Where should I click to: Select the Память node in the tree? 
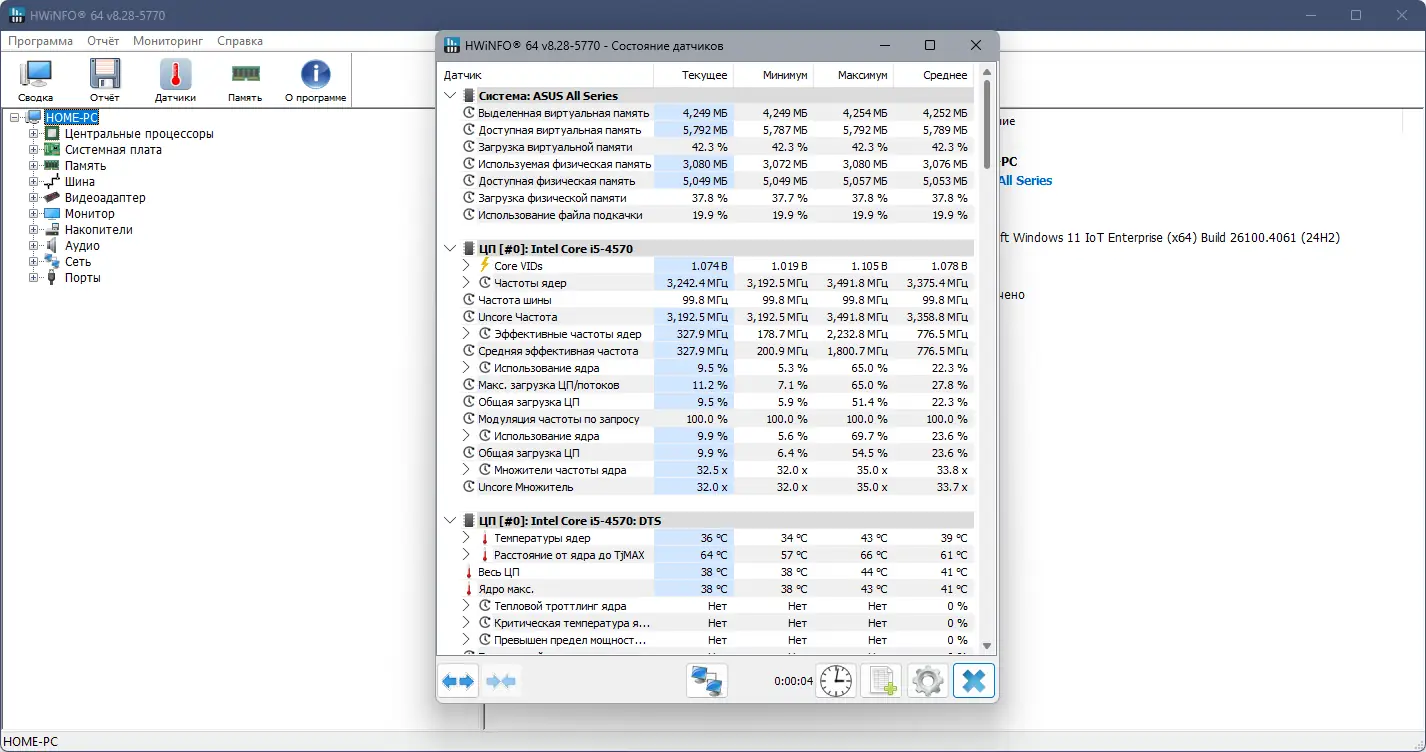[85, 166]
